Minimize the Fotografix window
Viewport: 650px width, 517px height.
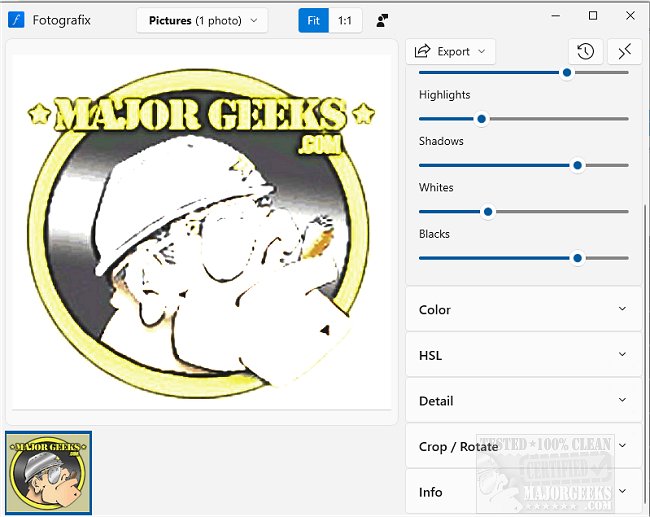pos(555,16)
